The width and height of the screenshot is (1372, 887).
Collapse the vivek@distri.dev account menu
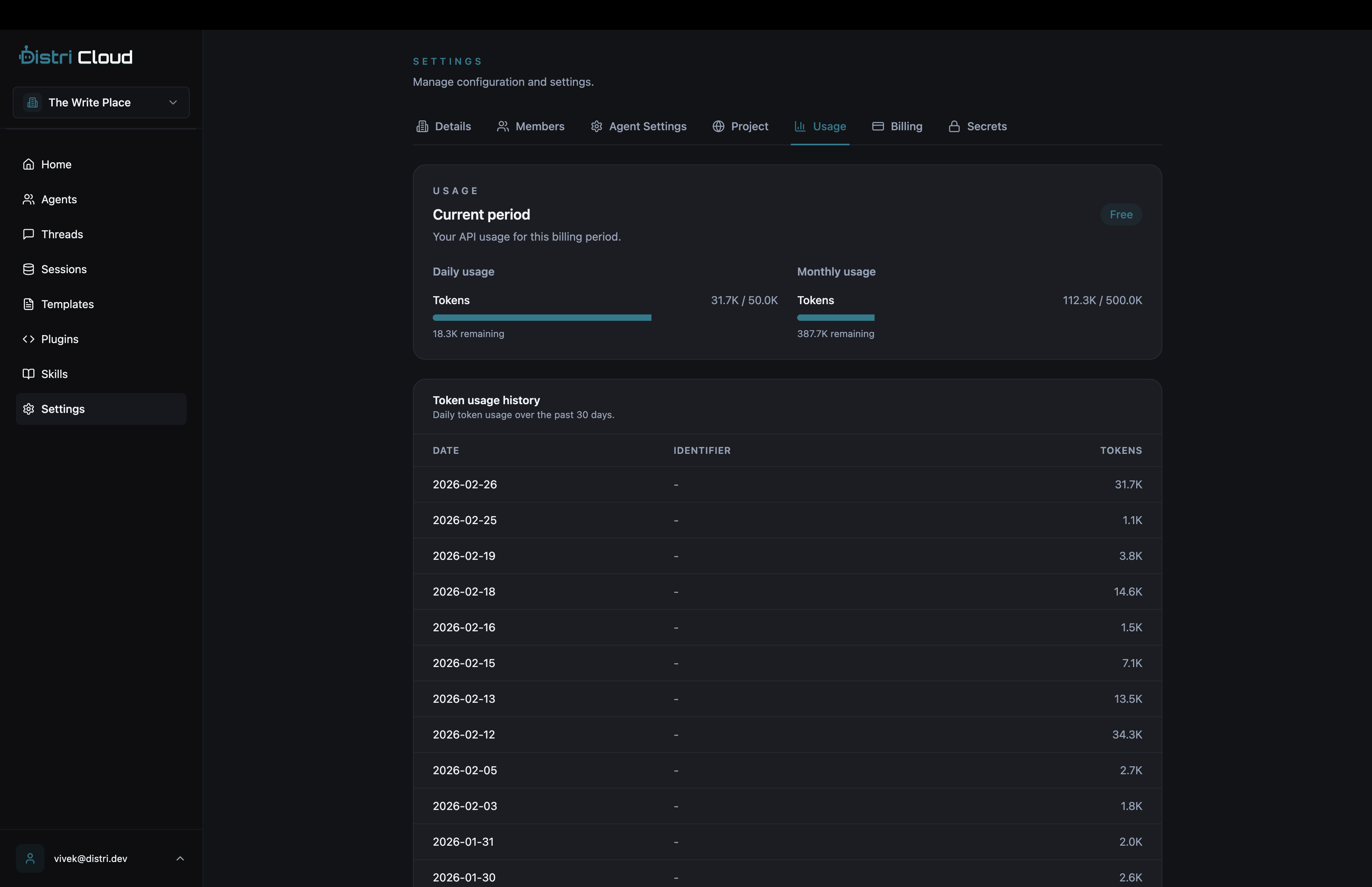point(179,858)
